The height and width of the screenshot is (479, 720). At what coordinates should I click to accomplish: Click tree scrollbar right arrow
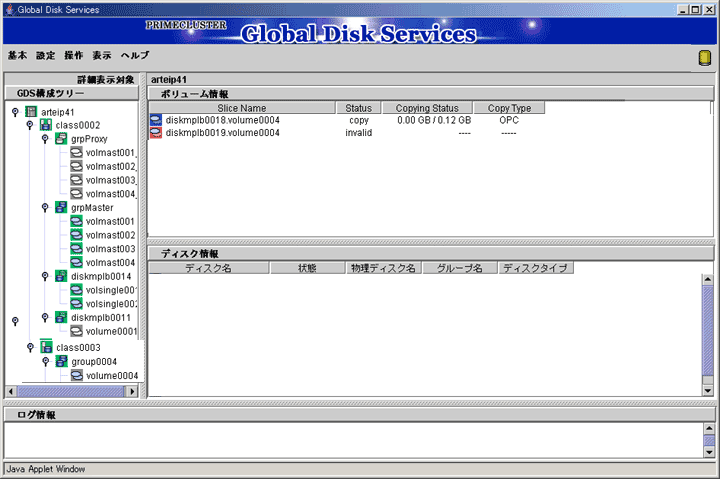point(132,391)
